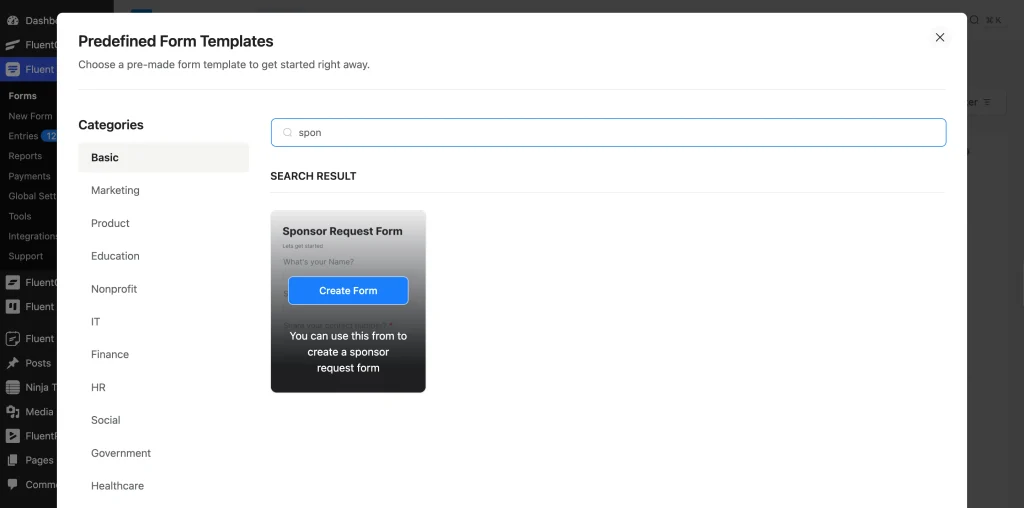The image size is (1024, 508).
Task: Open Forms submenu item in sidebar
Action: [22, 96]
